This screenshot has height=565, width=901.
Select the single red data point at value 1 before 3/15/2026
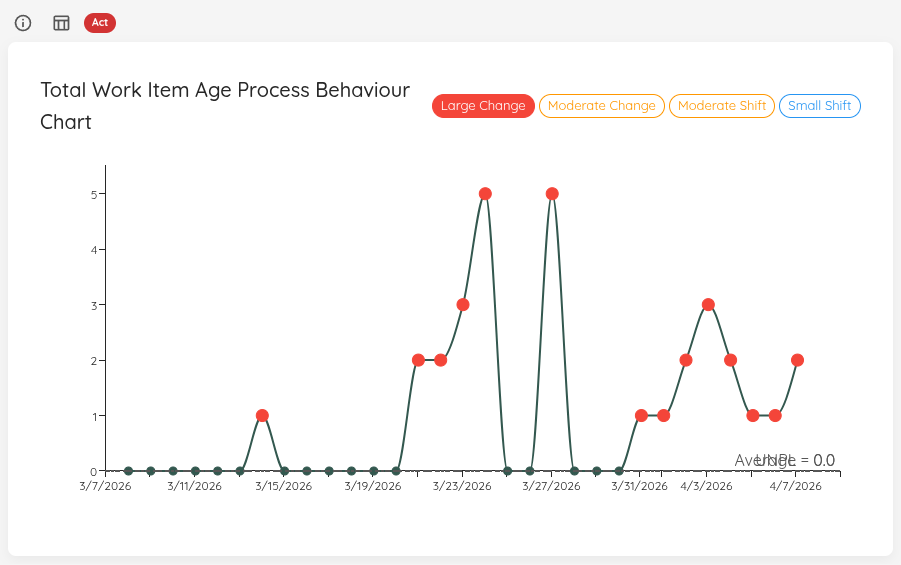pos(262,416)
